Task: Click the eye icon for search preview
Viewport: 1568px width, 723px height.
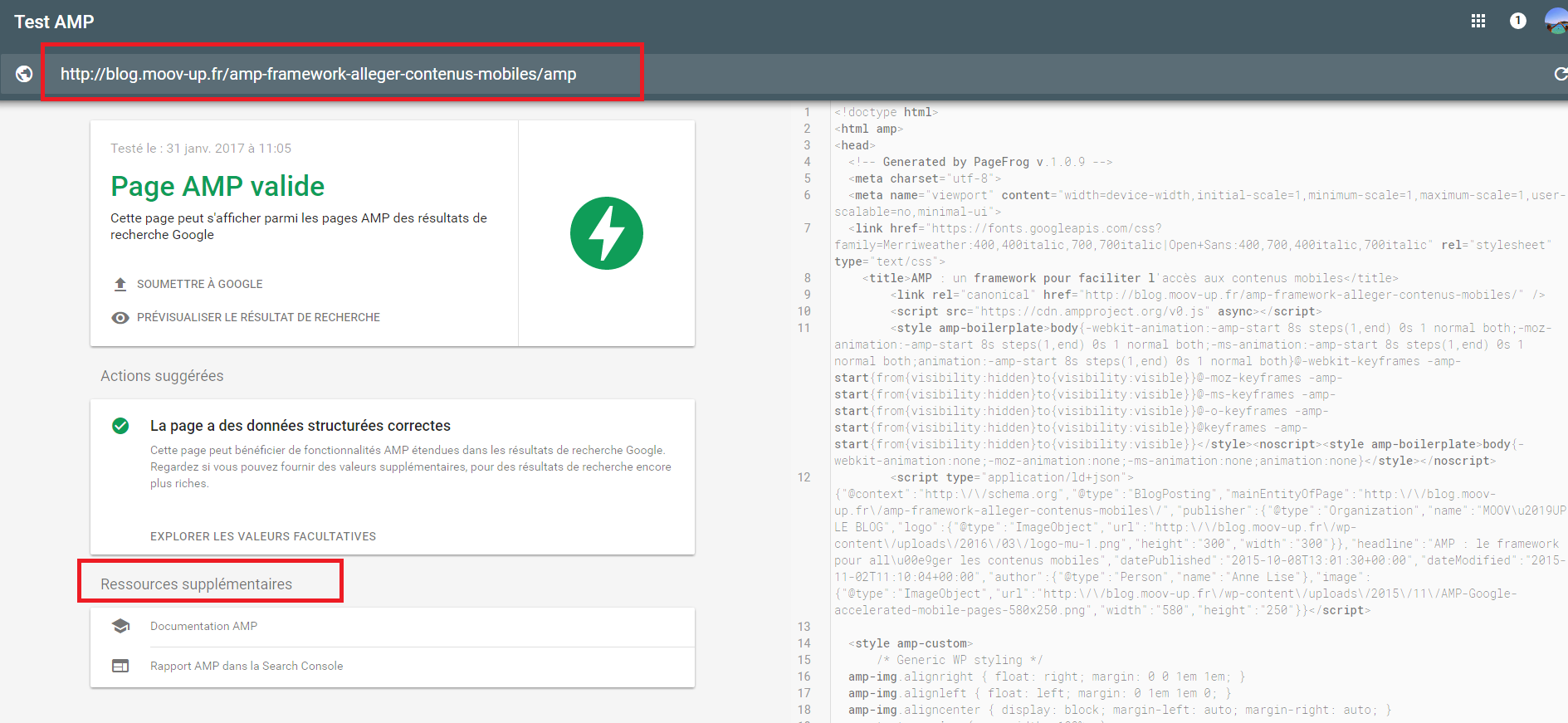Action: click(120, 317)
